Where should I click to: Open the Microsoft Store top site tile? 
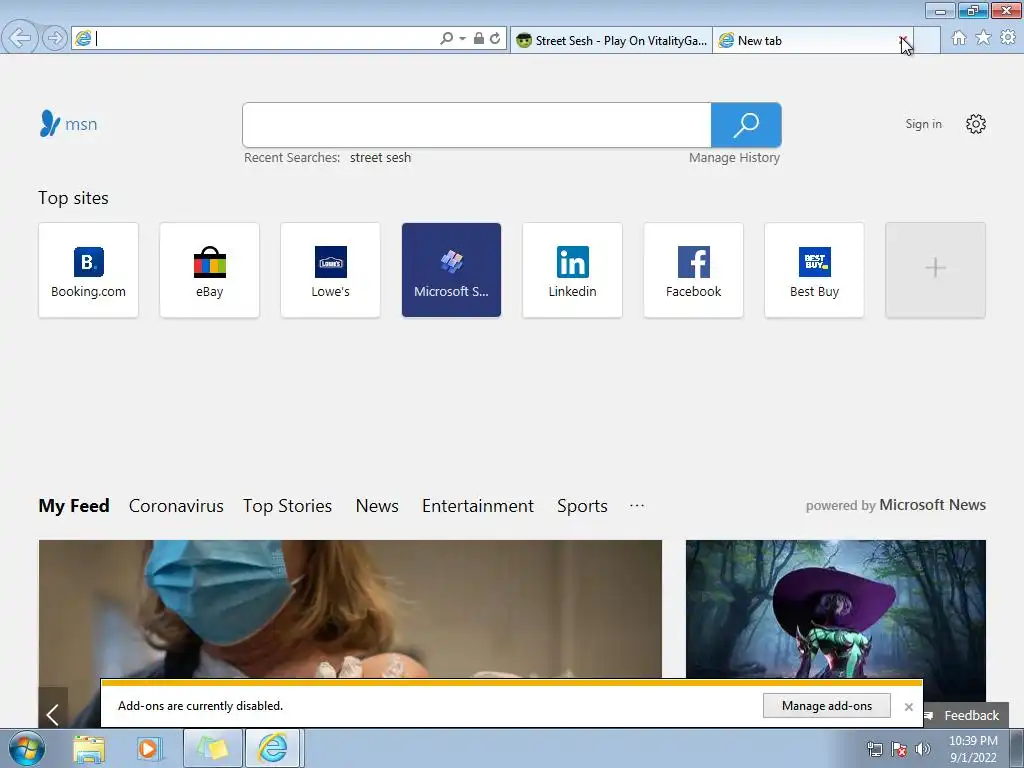(x=451, y=270)
